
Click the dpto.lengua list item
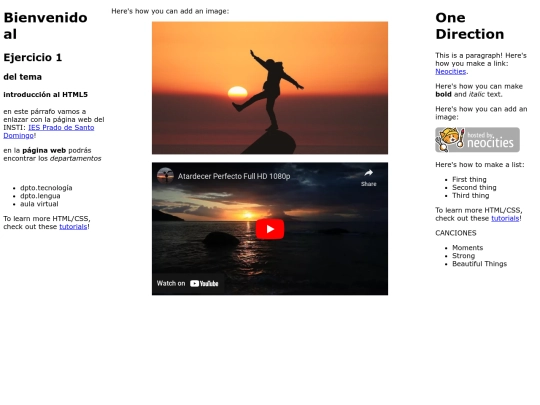[x=40, y=196]
